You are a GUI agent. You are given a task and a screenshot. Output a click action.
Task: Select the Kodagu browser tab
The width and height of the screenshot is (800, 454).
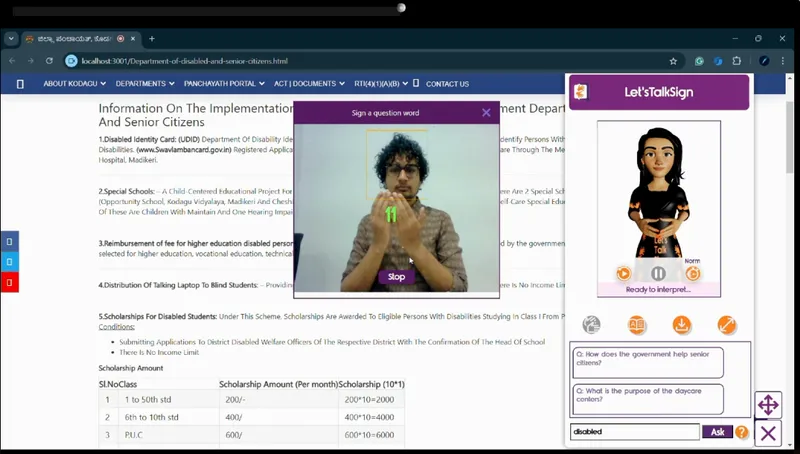pyautogui.click(x=76, y=39)
